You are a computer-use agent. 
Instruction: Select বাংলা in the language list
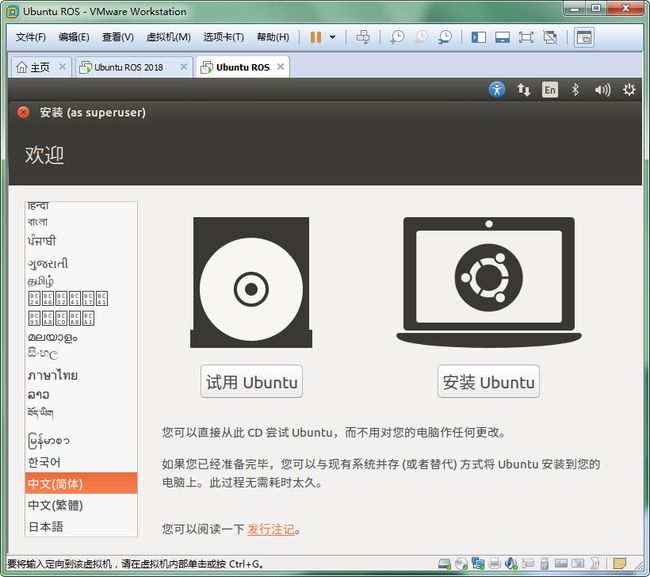81,223
